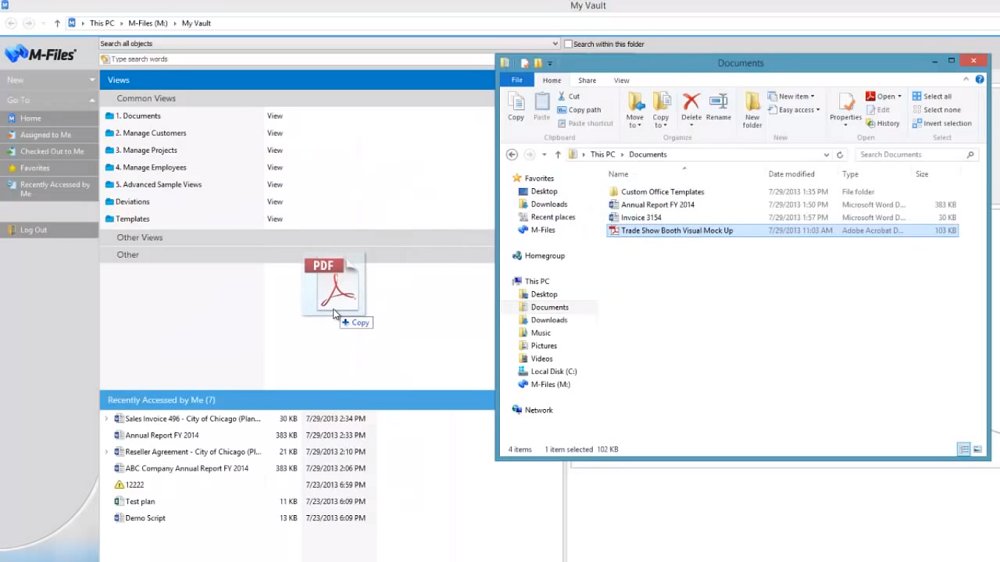Click Refresh button in Documents address bar
Viewport: 1000px width, 562px height.
tap(840, 154)
